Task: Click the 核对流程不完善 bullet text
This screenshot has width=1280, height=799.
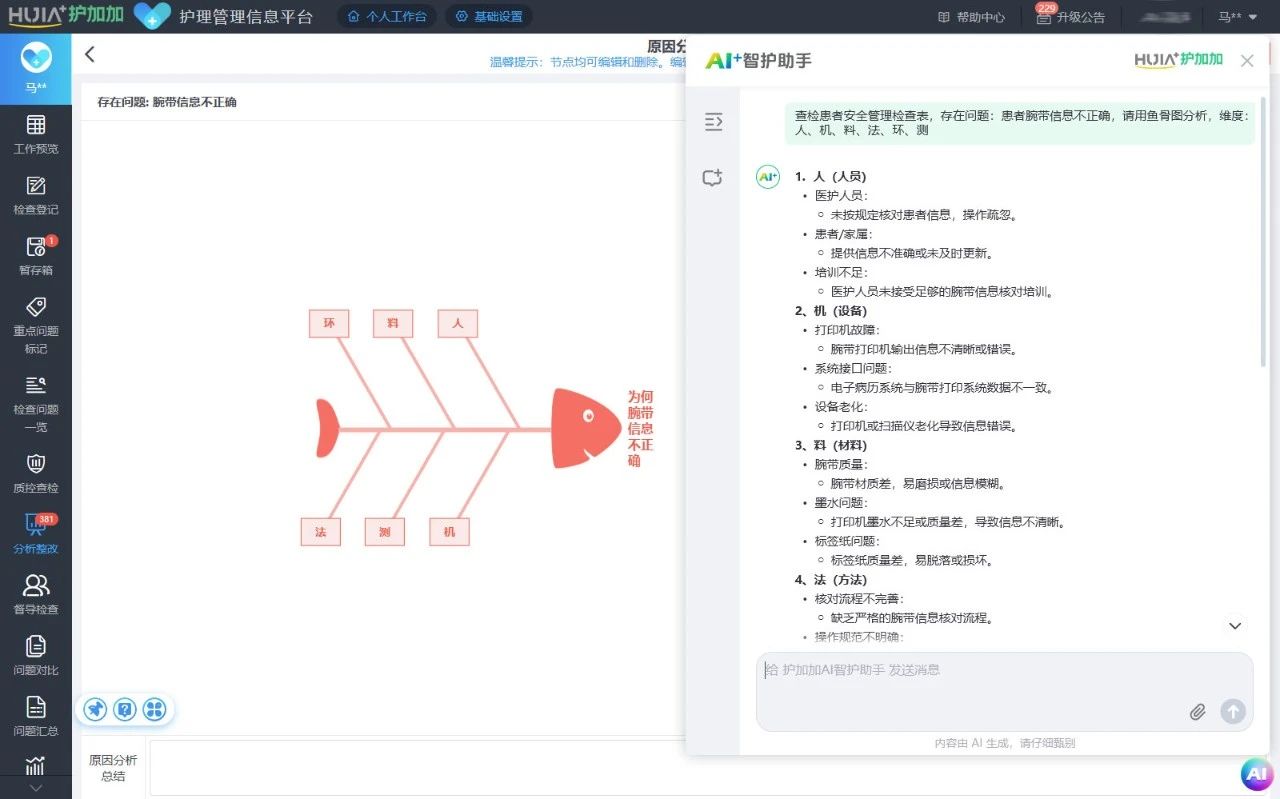Action: coord(859,599)
